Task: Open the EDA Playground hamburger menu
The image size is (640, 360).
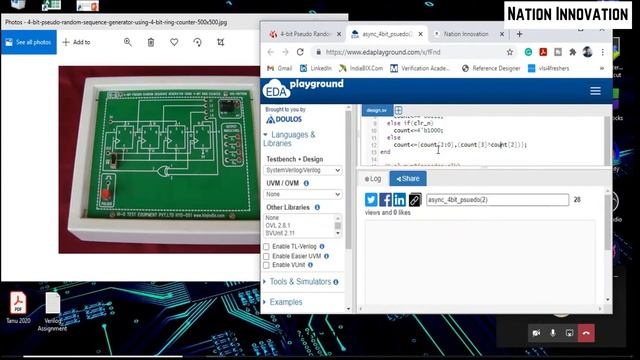Action: click(x=595, y=91)
